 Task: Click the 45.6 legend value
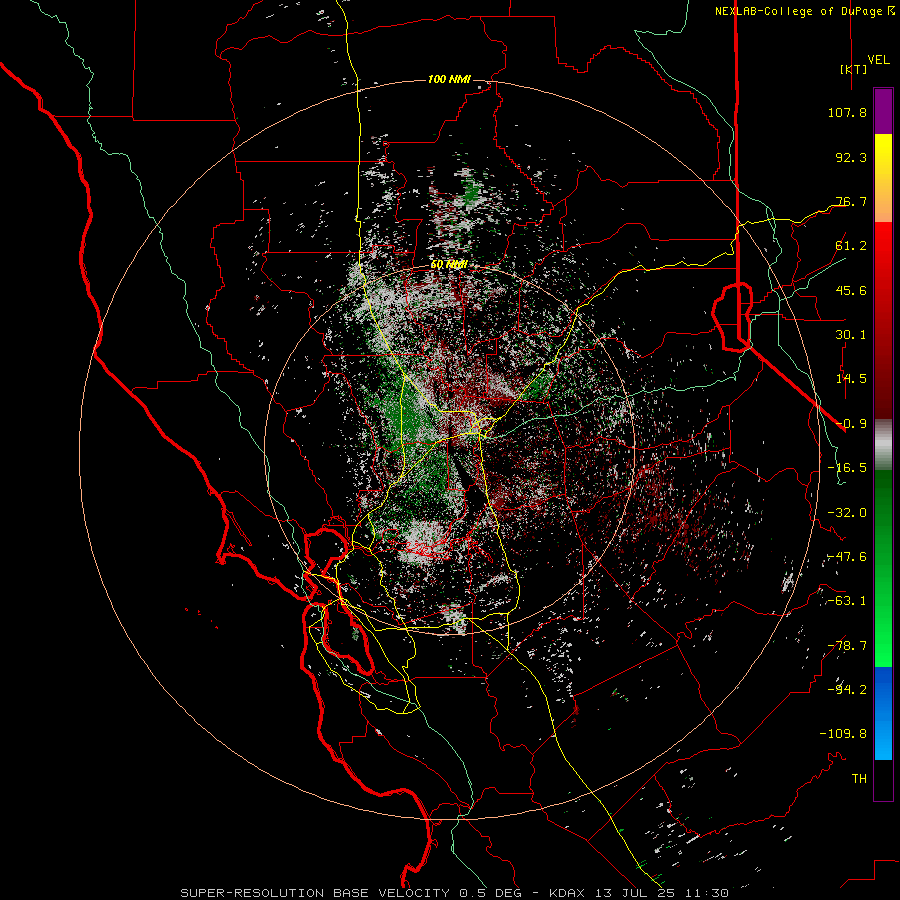click(851, 290)
